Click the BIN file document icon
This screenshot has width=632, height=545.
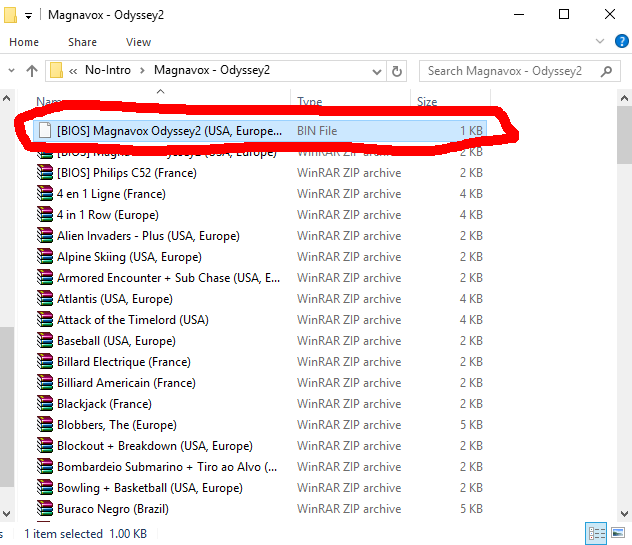pos(45,131)
